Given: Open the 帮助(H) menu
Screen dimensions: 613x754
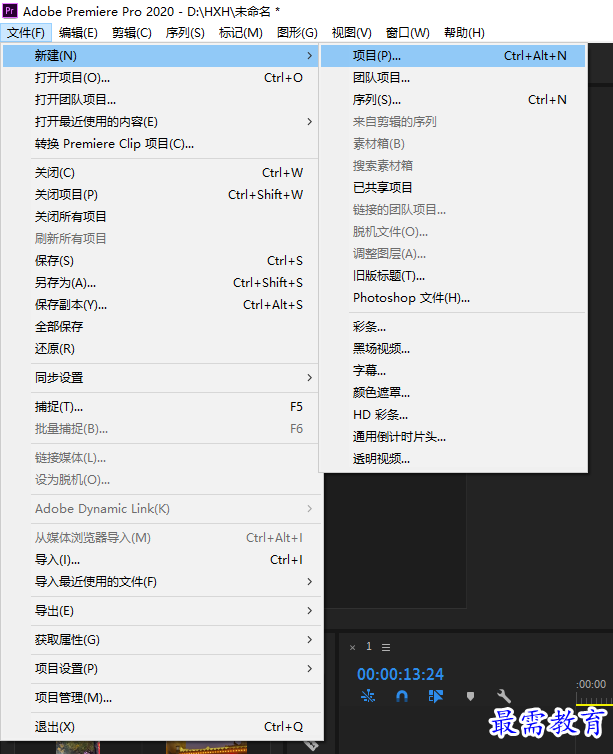Looking at the screenshot, I should [464, 33].
